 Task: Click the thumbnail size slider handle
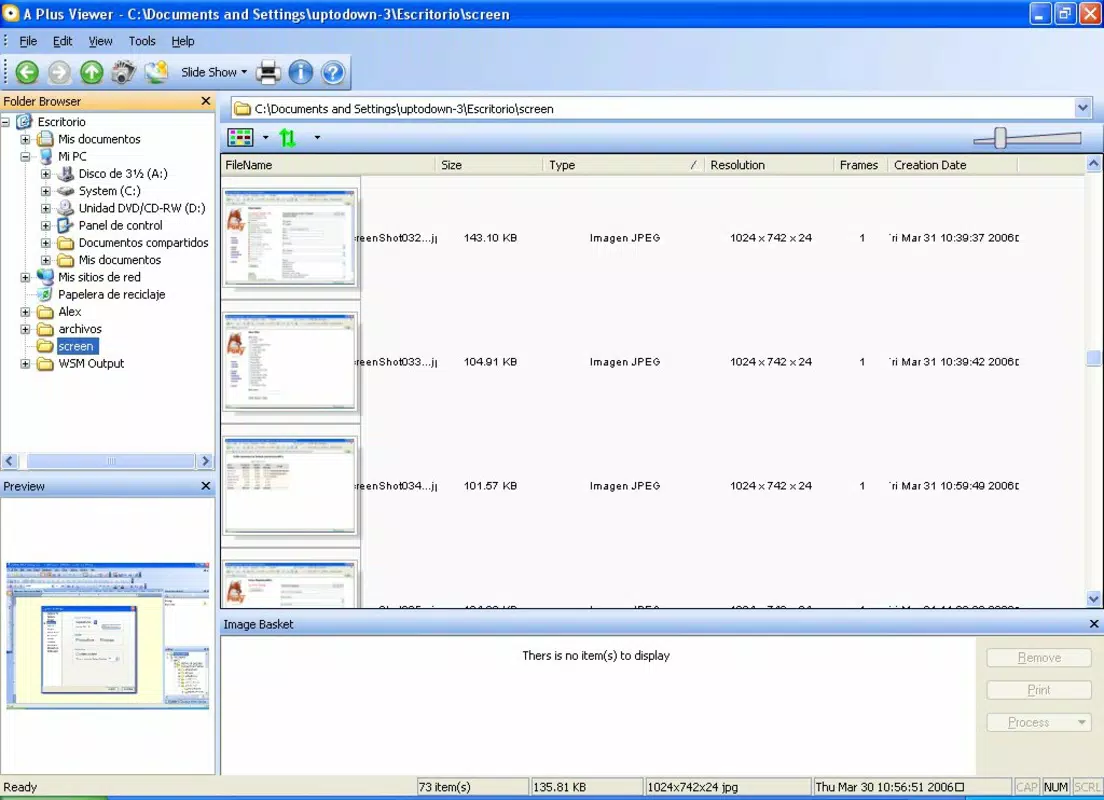(1000, 138)
